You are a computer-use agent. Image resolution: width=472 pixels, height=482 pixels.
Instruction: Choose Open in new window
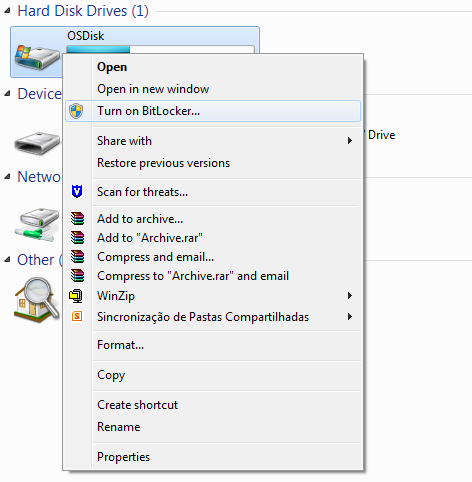click(213, 89)
